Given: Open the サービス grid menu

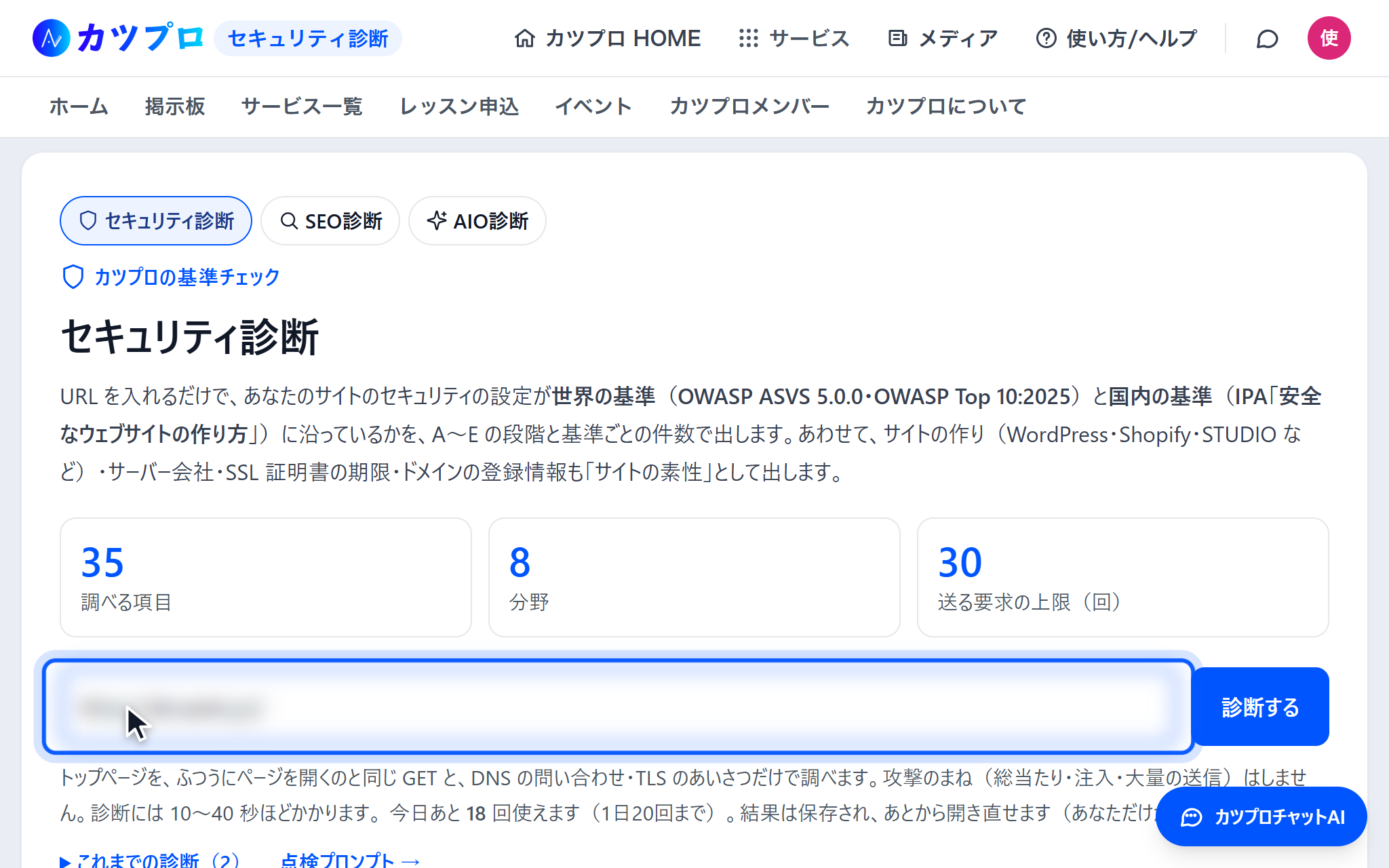Looking at the screenshot, I should (794, 39).
